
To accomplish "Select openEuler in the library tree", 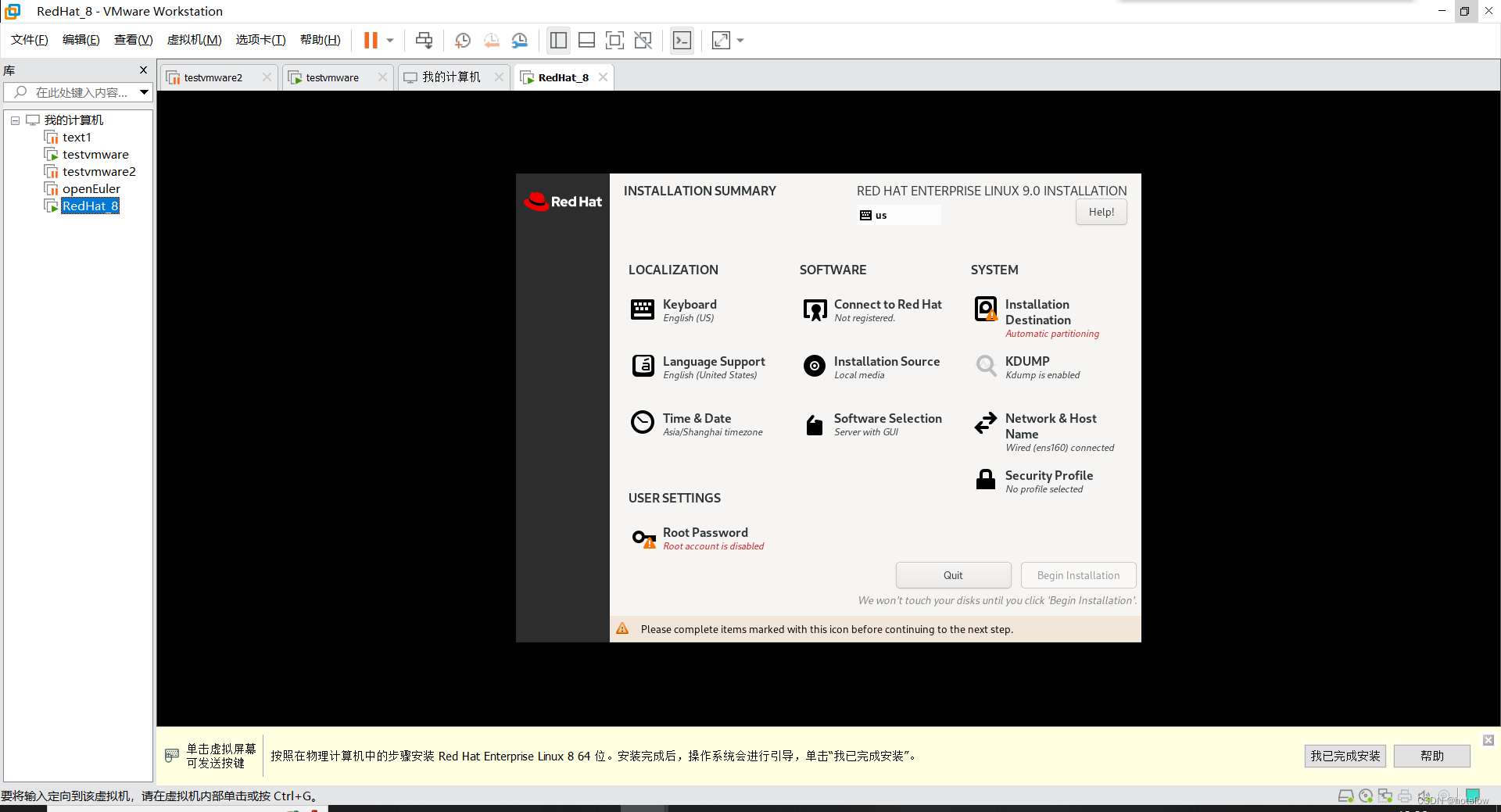I will (x=91, y=189).
